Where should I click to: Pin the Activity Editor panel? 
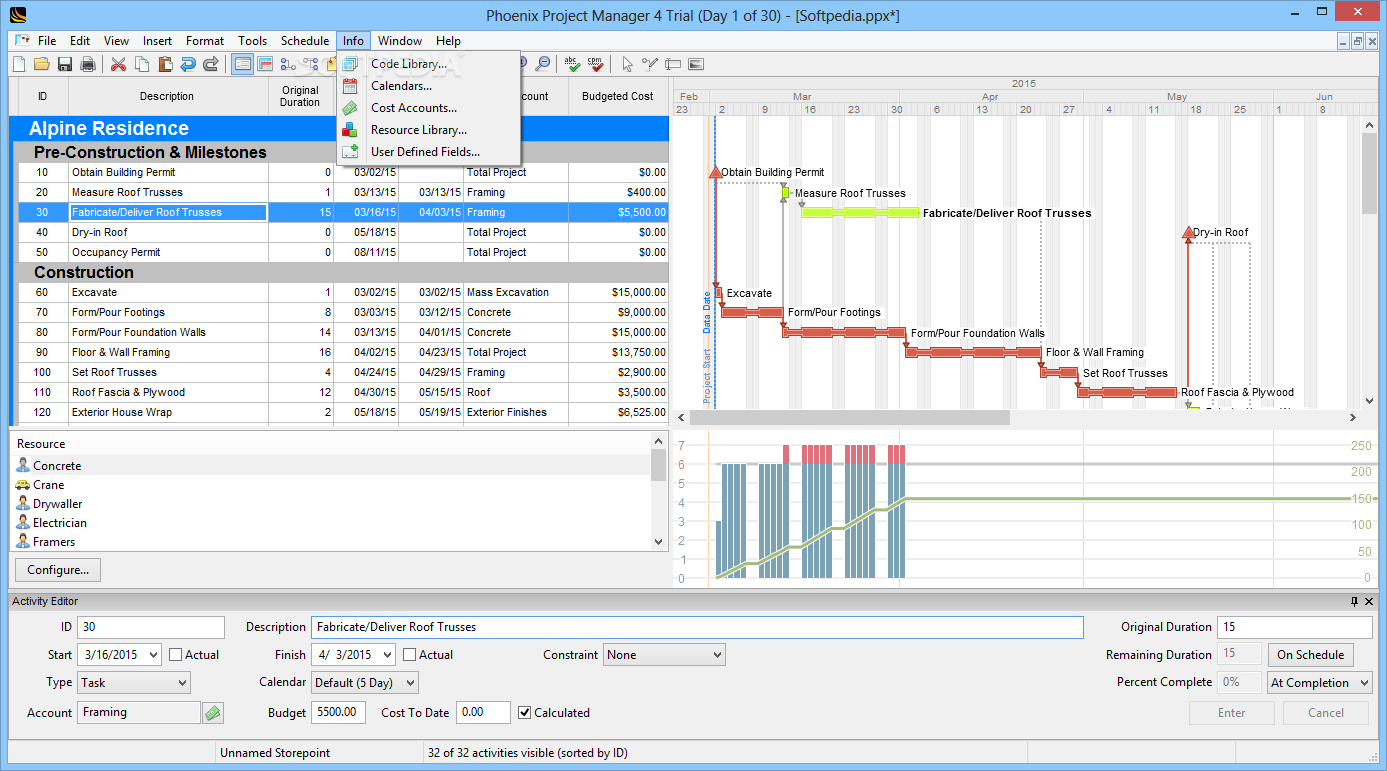[1355, 601]
